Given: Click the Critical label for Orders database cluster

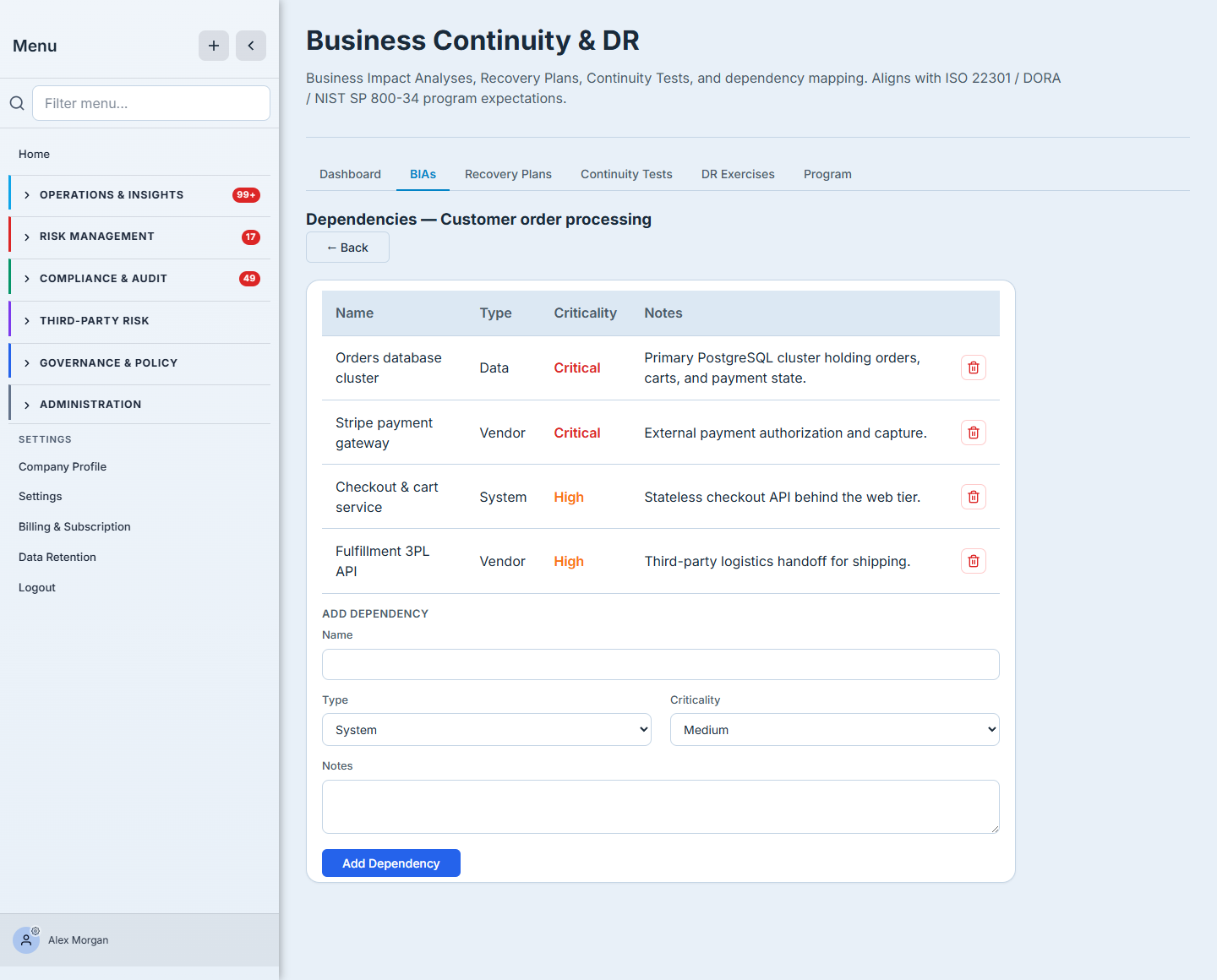Looking at the screenshot, I should (577, 367).
